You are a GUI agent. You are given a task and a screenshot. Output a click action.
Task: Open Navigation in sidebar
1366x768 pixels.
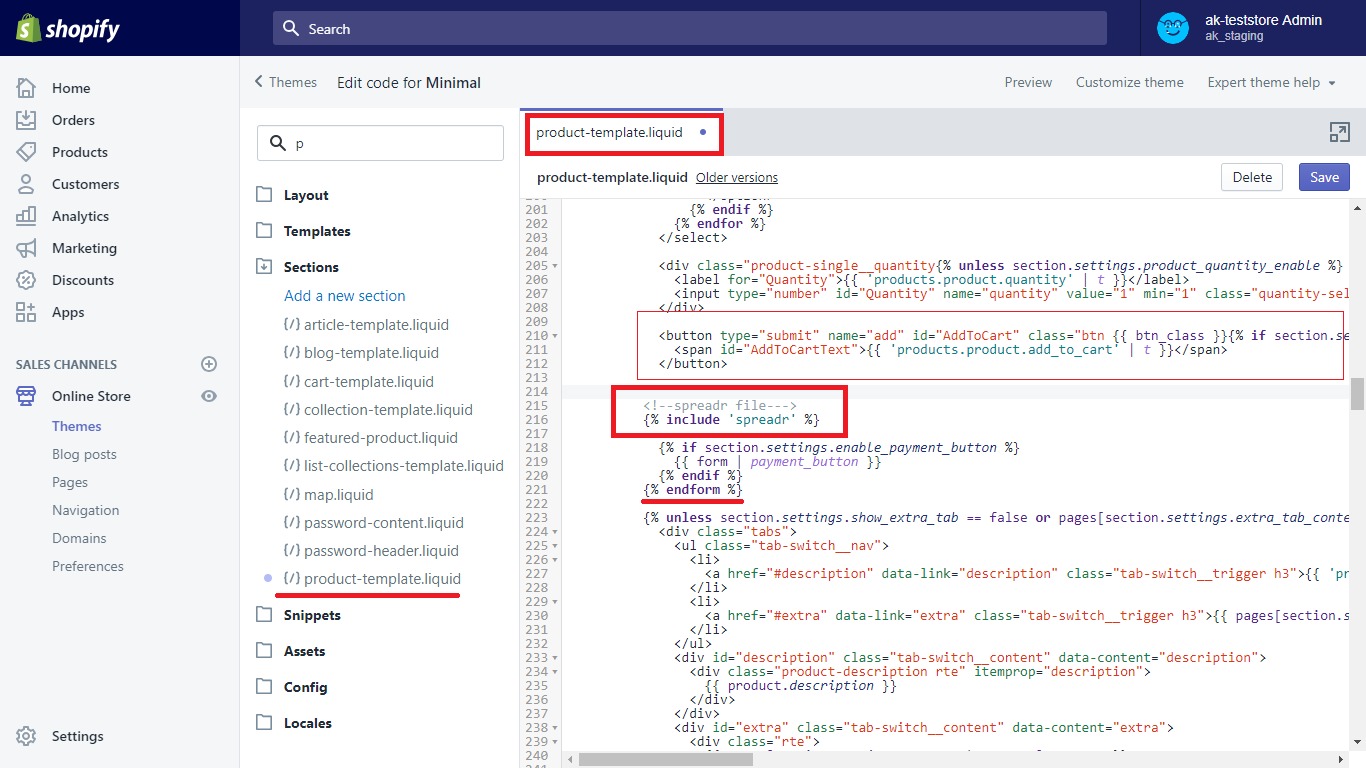pyautogui.click(x=85, y=510)
